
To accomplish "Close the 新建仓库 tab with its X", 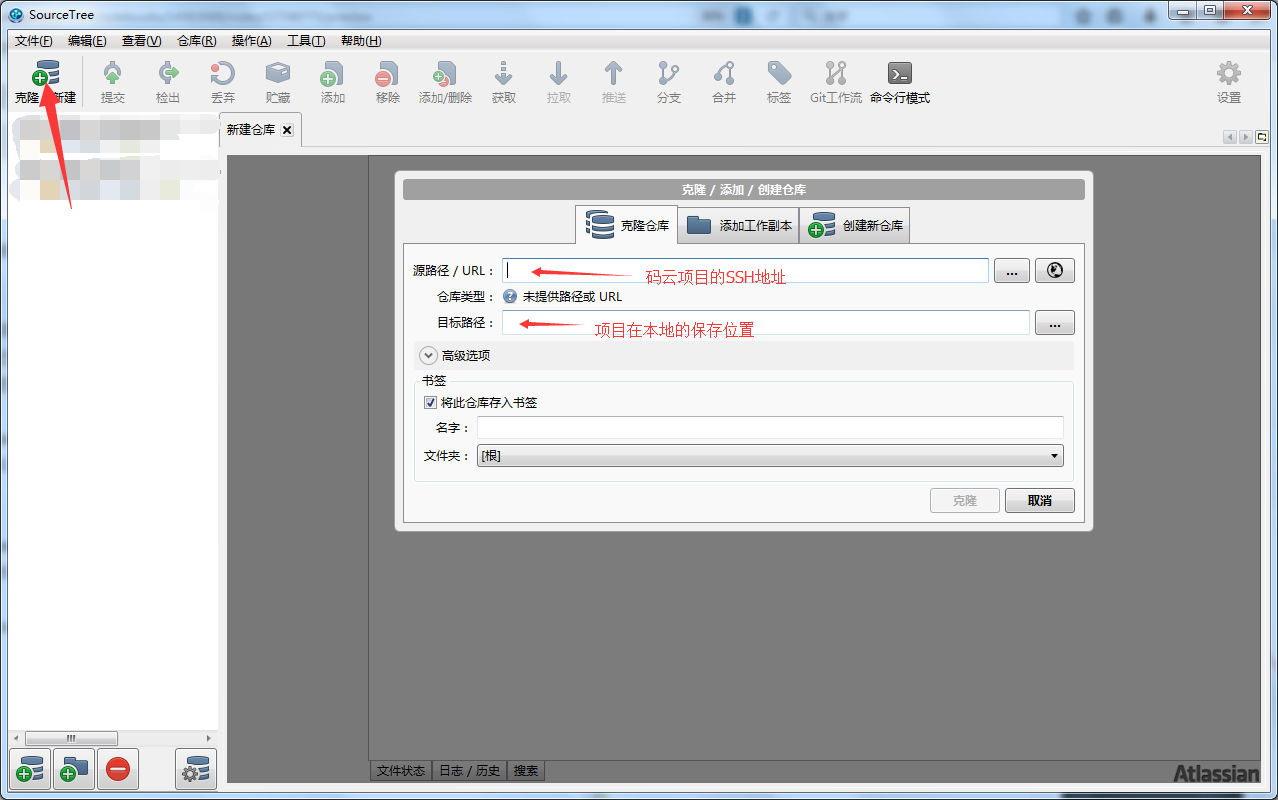I will 287,130.
